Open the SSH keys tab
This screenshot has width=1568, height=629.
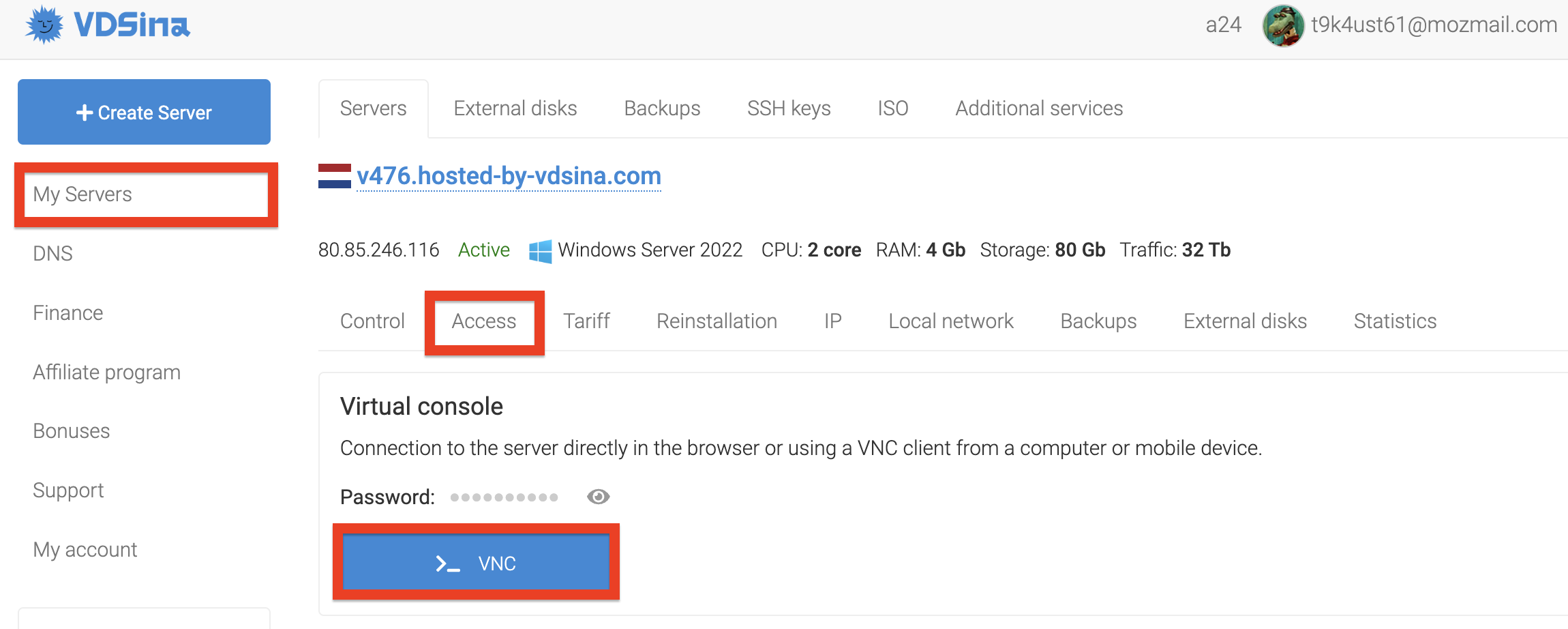point(789,108)
